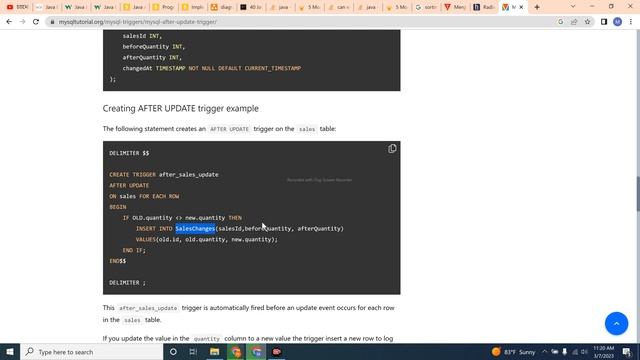This screenshot has width=640, height=360.
Task: Open the notification center icon
Action: pyautogui.click(x=627, y=351)
